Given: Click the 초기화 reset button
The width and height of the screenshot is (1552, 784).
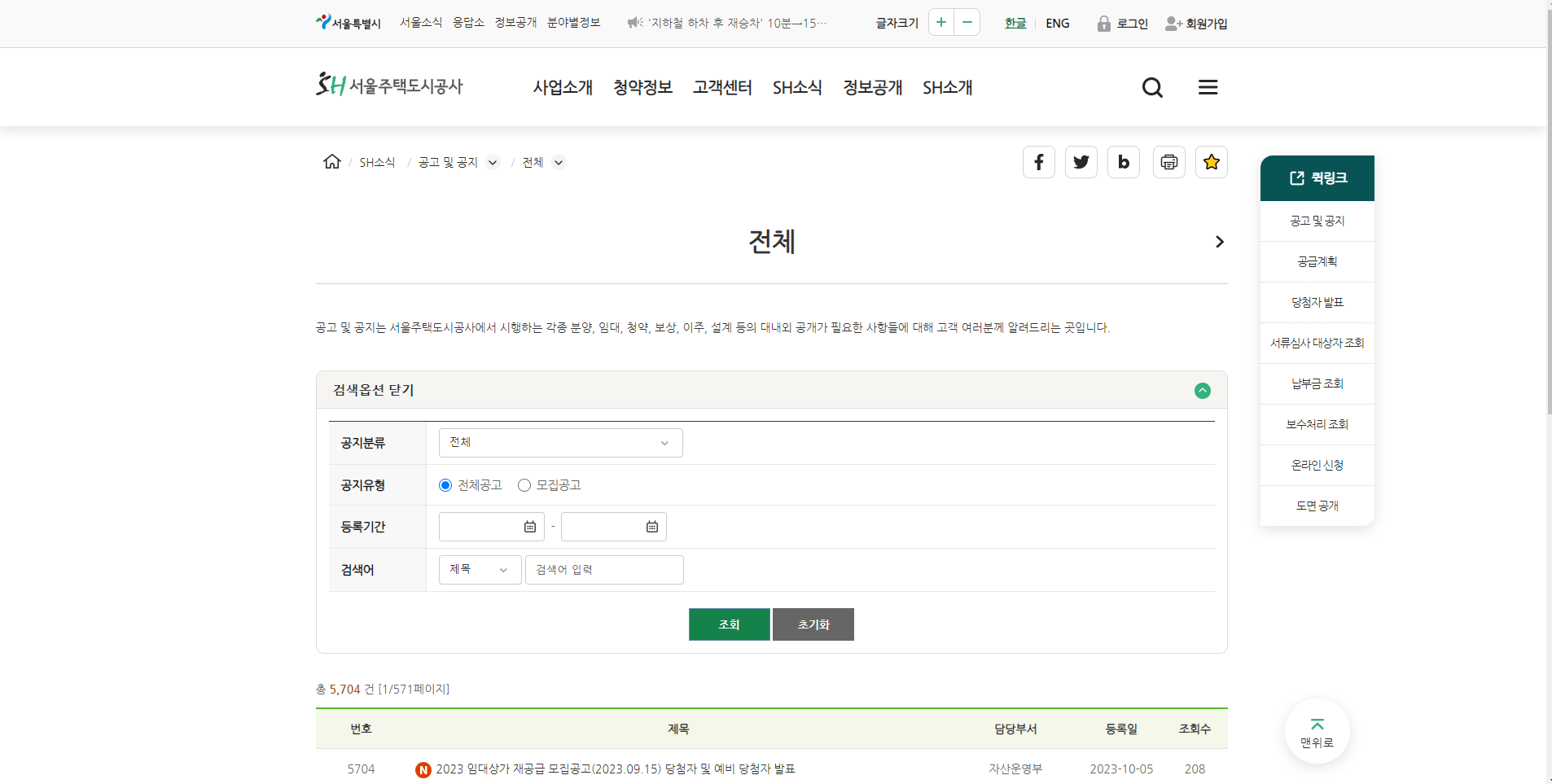Looking at the screenshot, I should pos(813,624).
